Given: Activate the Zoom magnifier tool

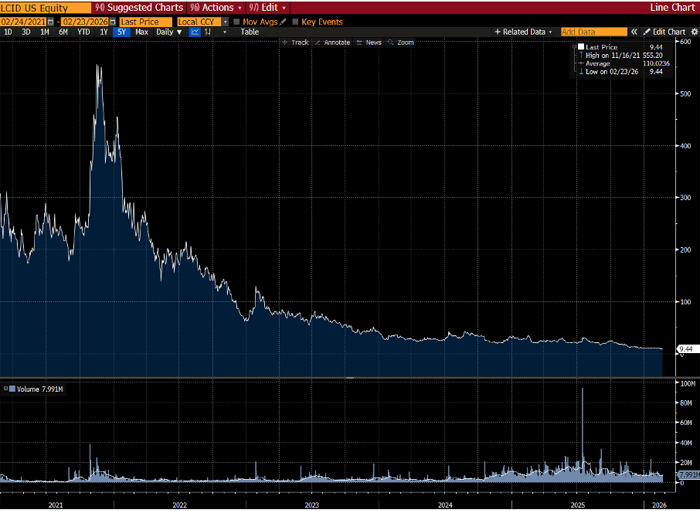Looking at the screenshot, I should [x=401, y=43].
